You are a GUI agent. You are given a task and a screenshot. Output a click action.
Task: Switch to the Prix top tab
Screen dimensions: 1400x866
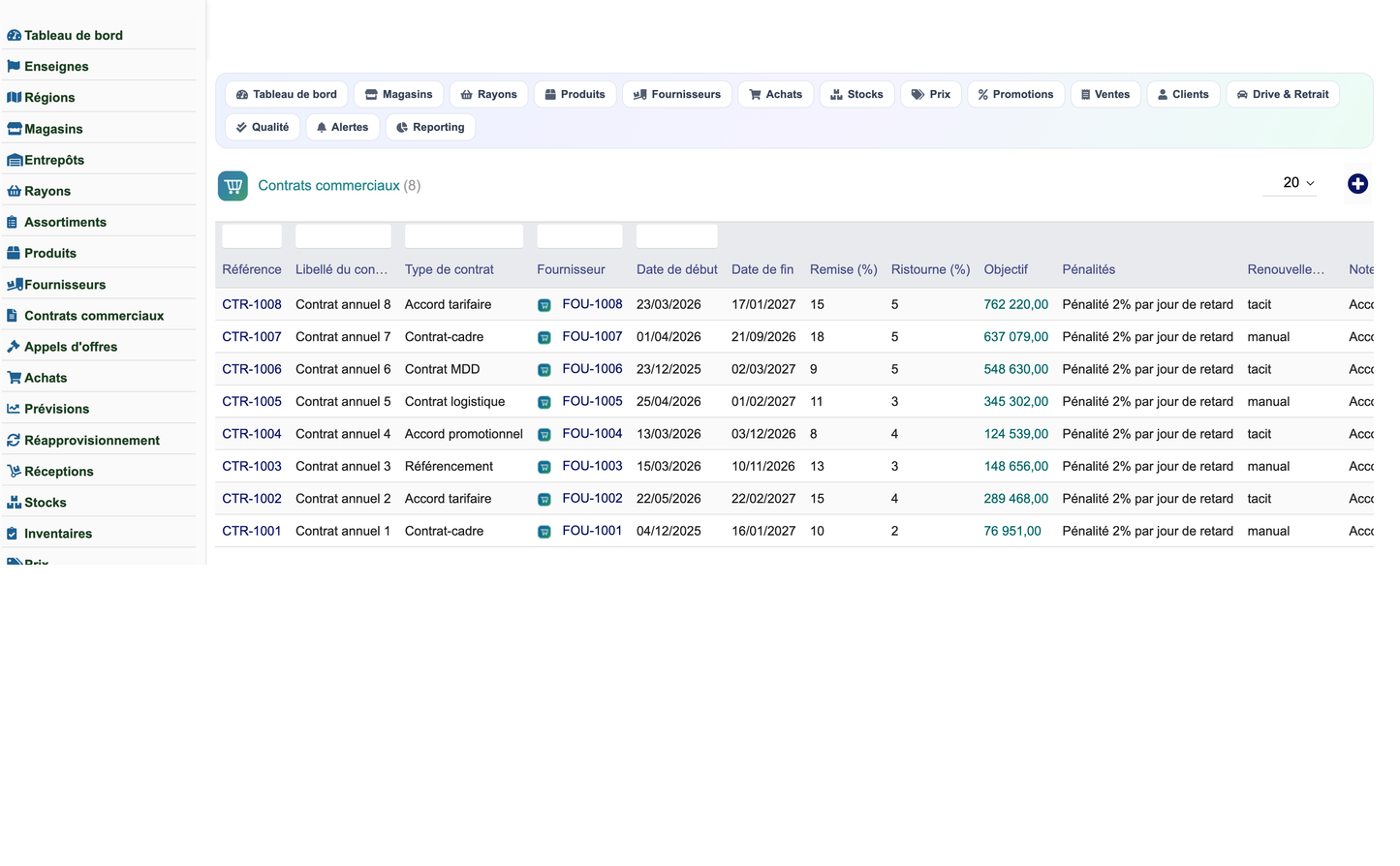point(931,94)
